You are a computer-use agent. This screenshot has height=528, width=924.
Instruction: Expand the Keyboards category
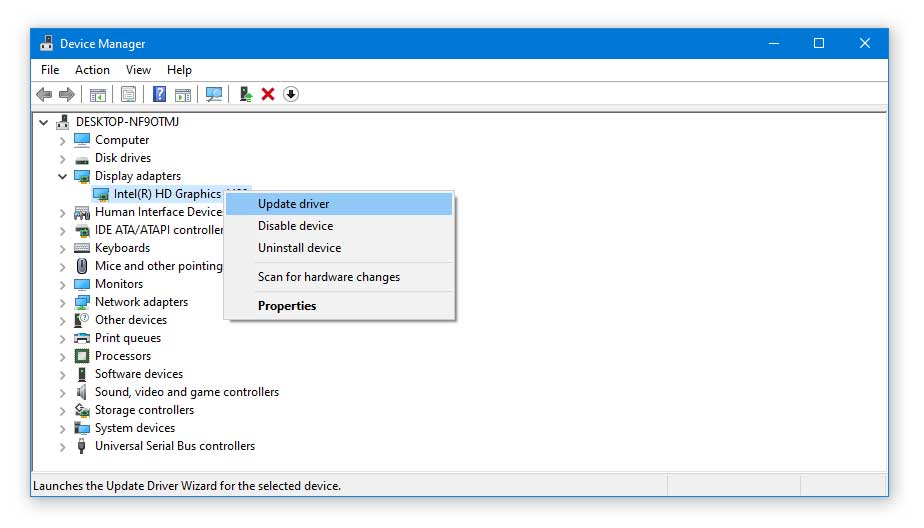(x=62, y=249)
